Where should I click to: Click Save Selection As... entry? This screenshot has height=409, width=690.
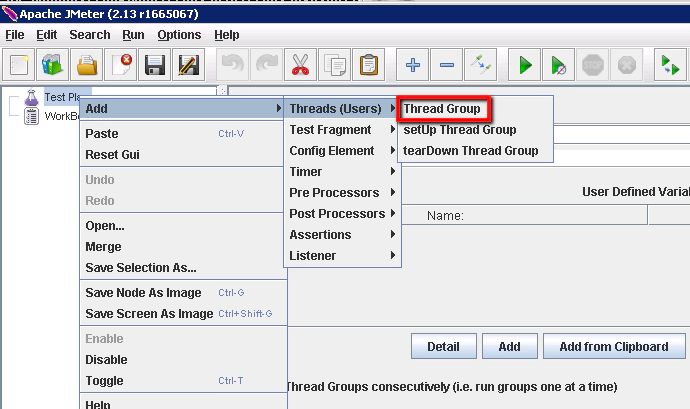tap(182, 268)
